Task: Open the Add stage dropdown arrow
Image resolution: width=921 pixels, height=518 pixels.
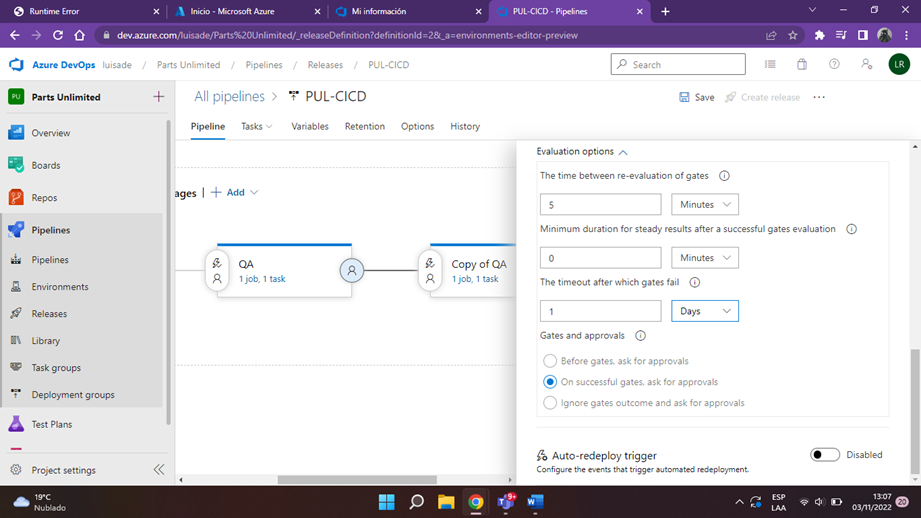Action: click(254, 192)
